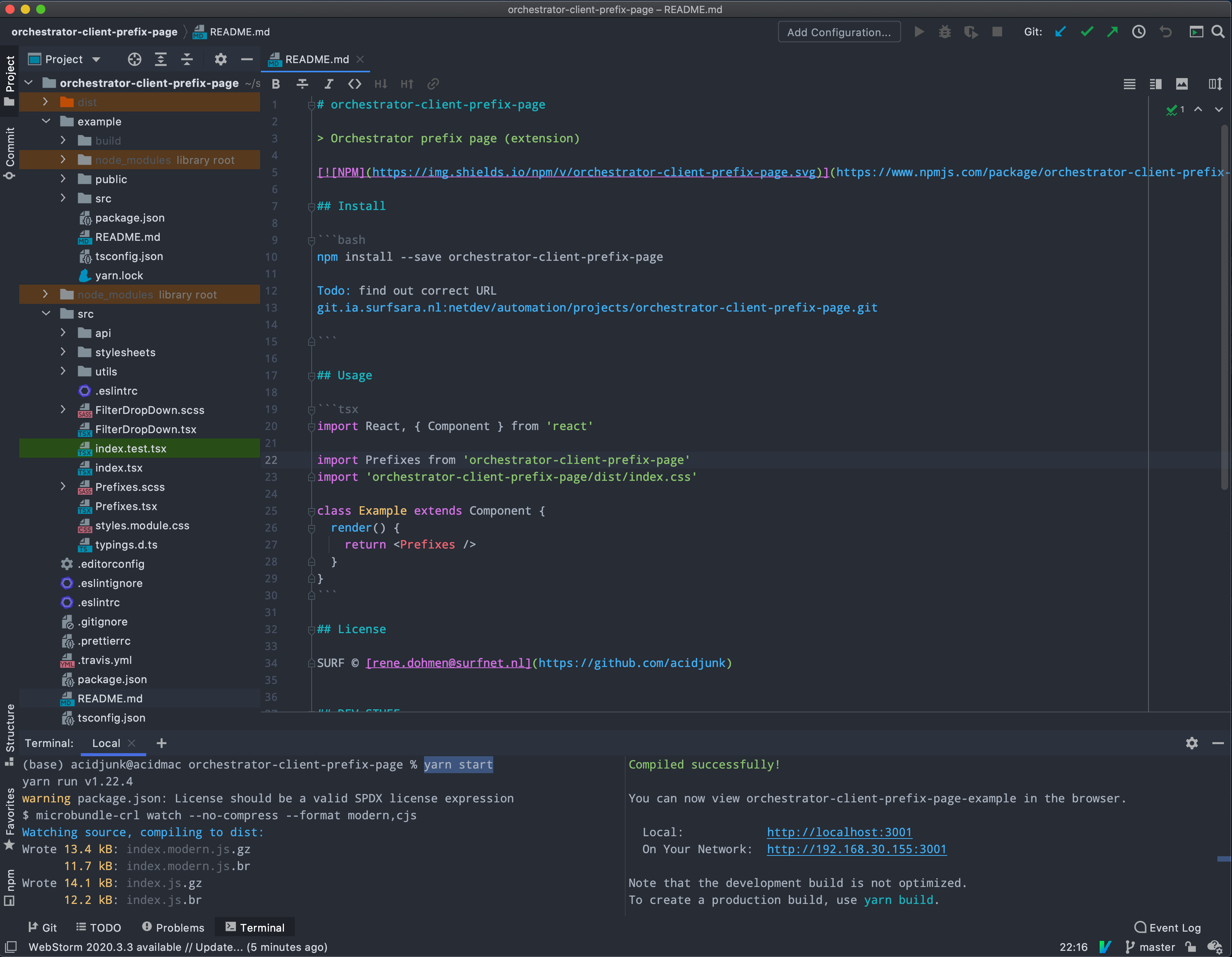Toggle bold formatting in the Markdown toolbar
1232x957 pixels.
(x=276, y=83)
